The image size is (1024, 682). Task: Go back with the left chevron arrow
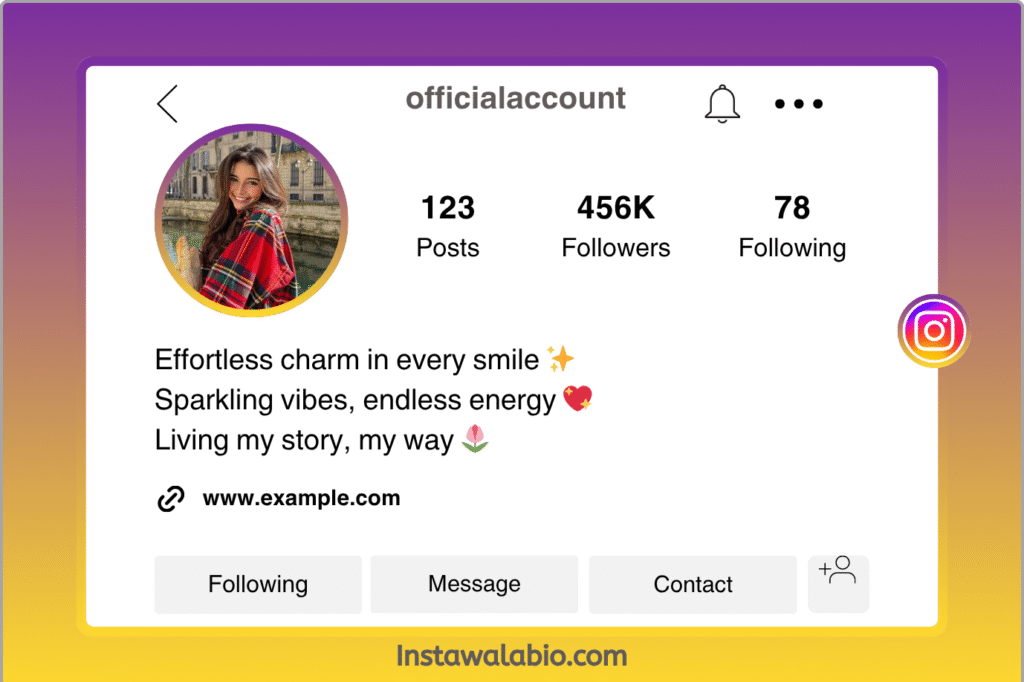[167, 104]
